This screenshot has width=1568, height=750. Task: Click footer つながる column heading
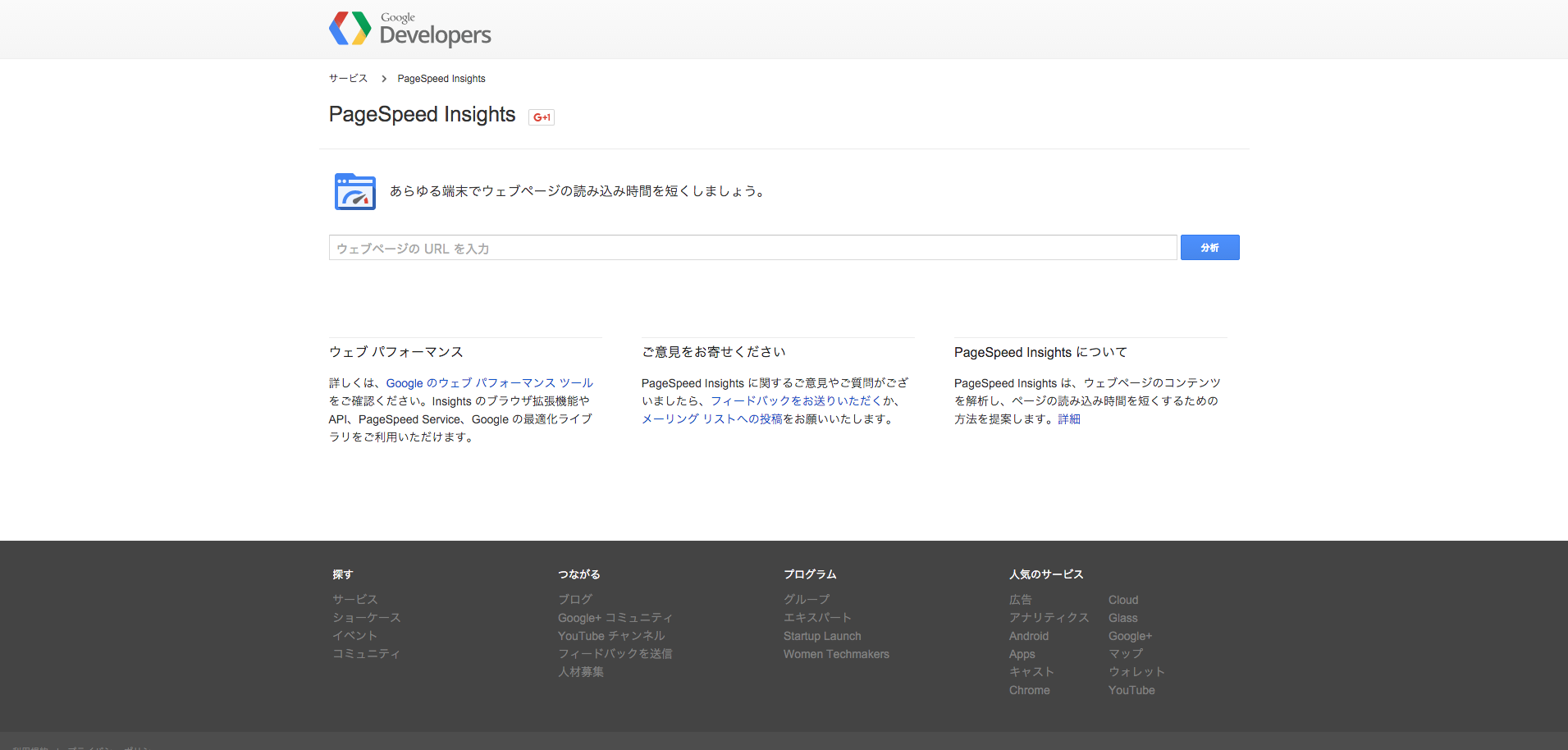[x=579, y=574]
